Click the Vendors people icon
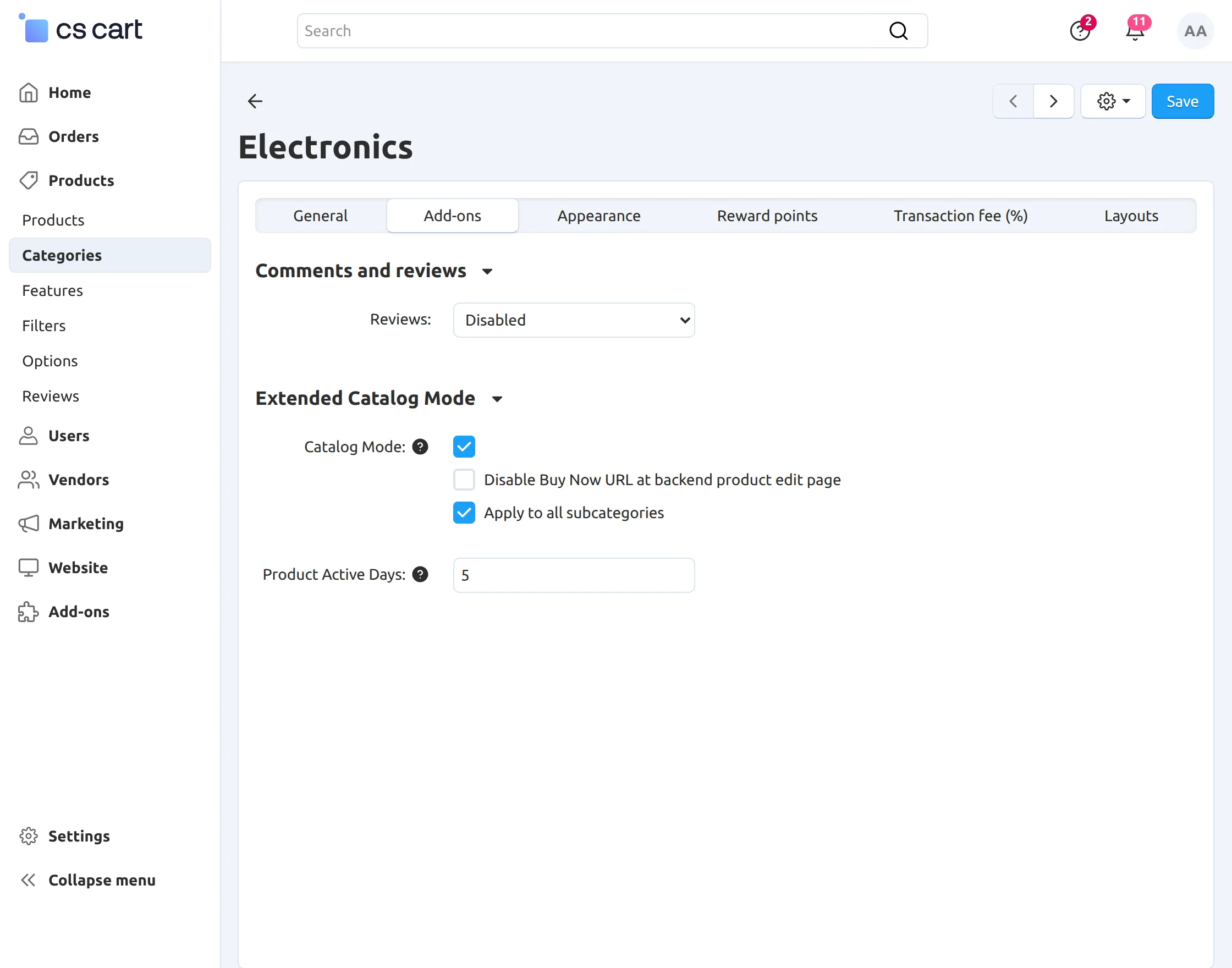This screenshot has width=1232, height=968. pos(29,480)
